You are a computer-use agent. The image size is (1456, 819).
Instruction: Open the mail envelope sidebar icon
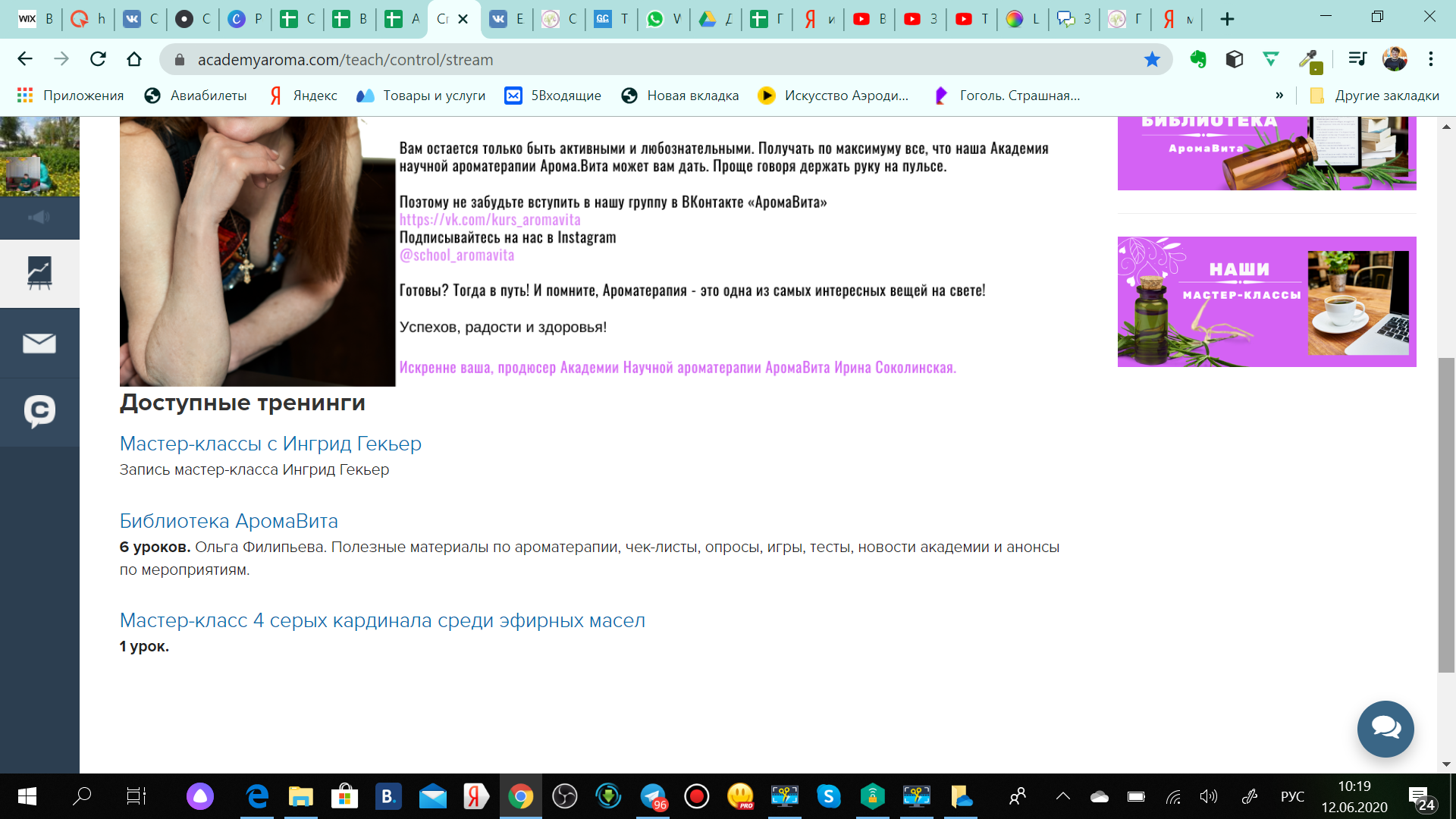tap(39, 343)
